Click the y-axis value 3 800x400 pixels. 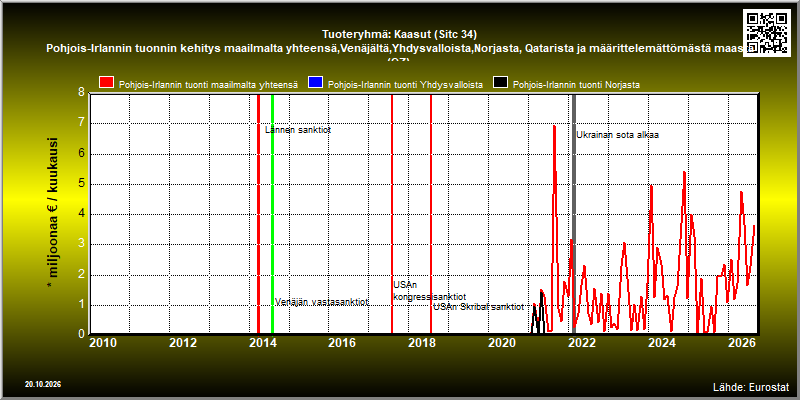coord(81,245)
